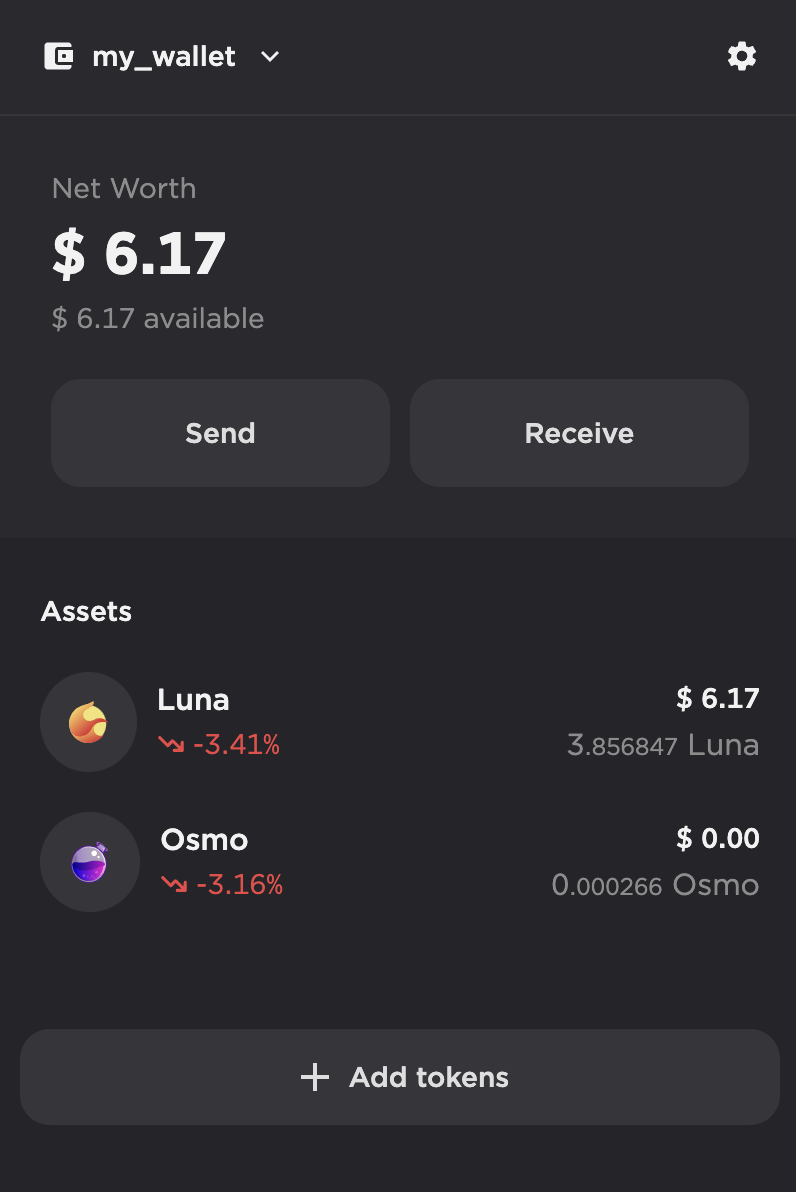The image size is (796, 1192).
Task: Open the Osmo asset row
Action: pos(400,862)
